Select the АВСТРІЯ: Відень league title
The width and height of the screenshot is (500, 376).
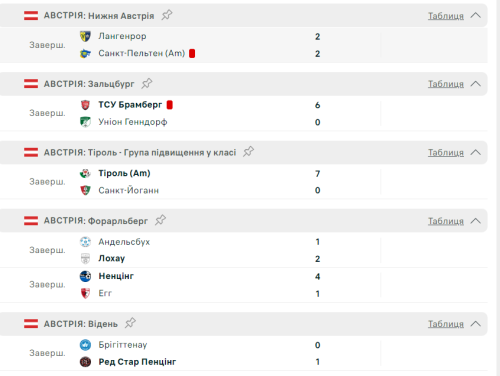[x=81, y=324]
